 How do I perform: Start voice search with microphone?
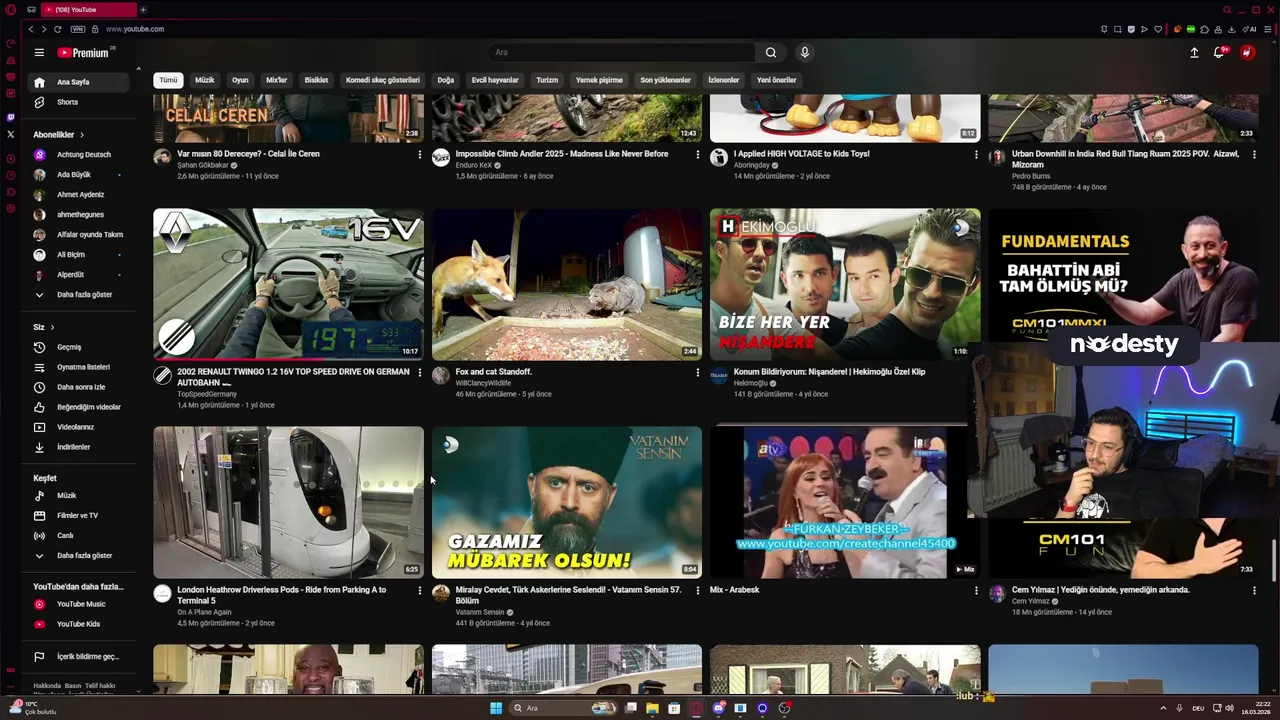point(804,53)
